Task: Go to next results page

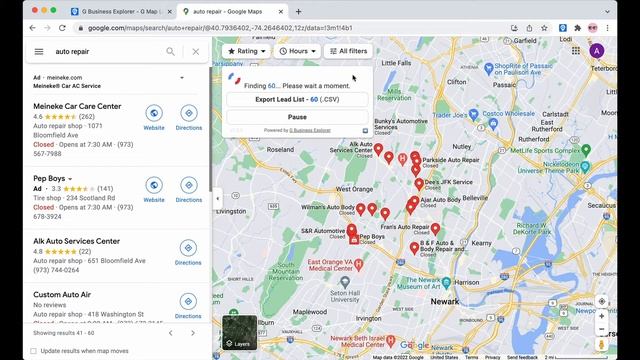Action: point(193,333)
